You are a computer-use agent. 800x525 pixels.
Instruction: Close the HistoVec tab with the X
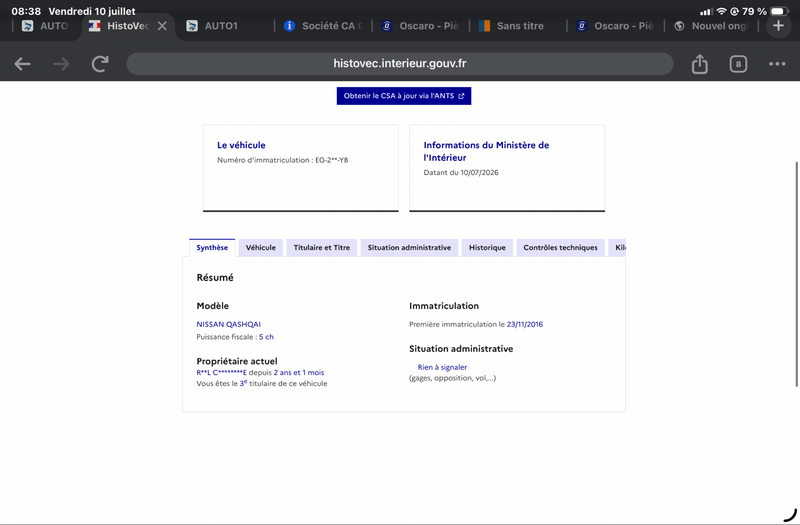coord(162,26)
